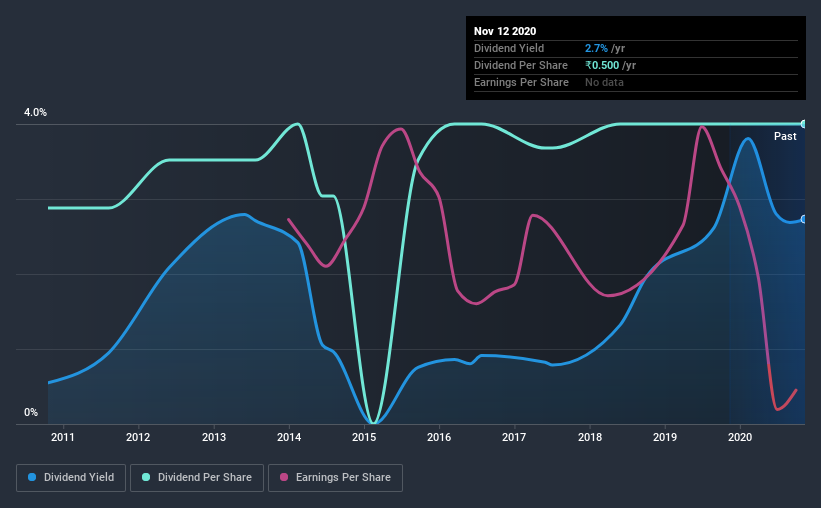This screenshot has width=821, height=508.
Task: Select the 2017 x-axis year label
Action: [x=514, y=437]
